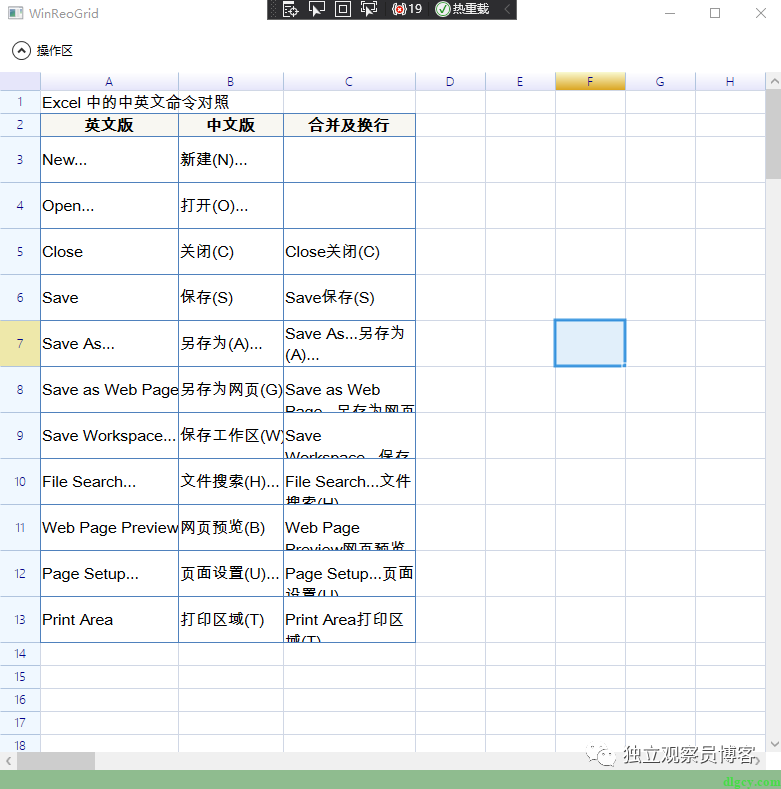Screen dimensions: 781x789
Task: Click the cell '页面设置(U)...'
Action: 230,574
